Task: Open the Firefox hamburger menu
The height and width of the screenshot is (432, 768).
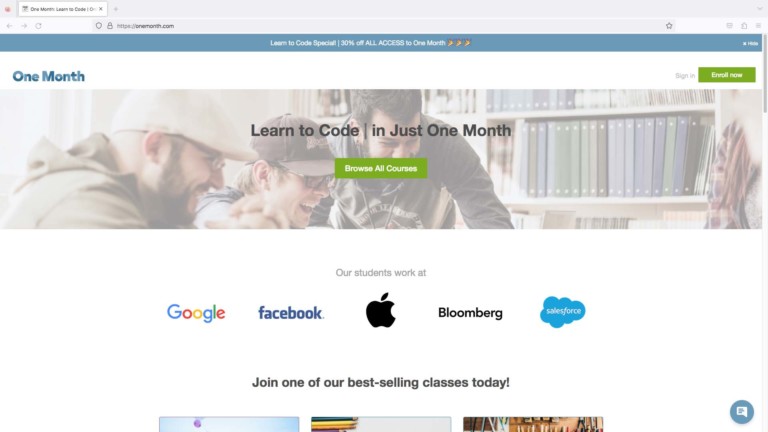Action: pos(758,26)
